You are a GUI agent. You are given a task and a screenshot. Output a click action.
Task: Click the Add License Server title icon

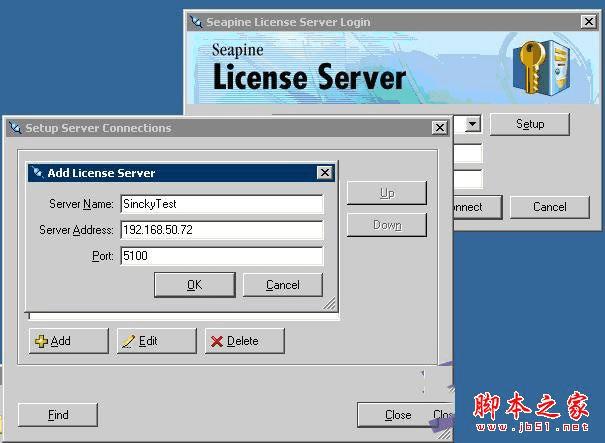37,172
